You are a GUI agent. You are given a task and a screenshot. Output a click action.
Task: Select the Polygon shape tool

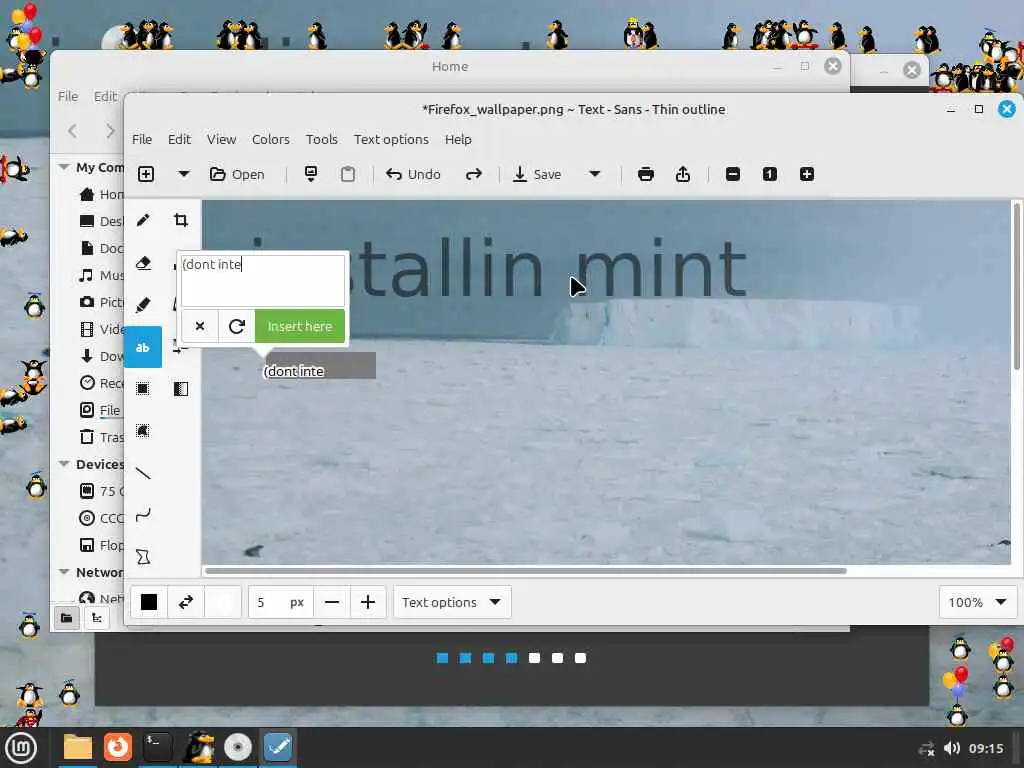143,557
